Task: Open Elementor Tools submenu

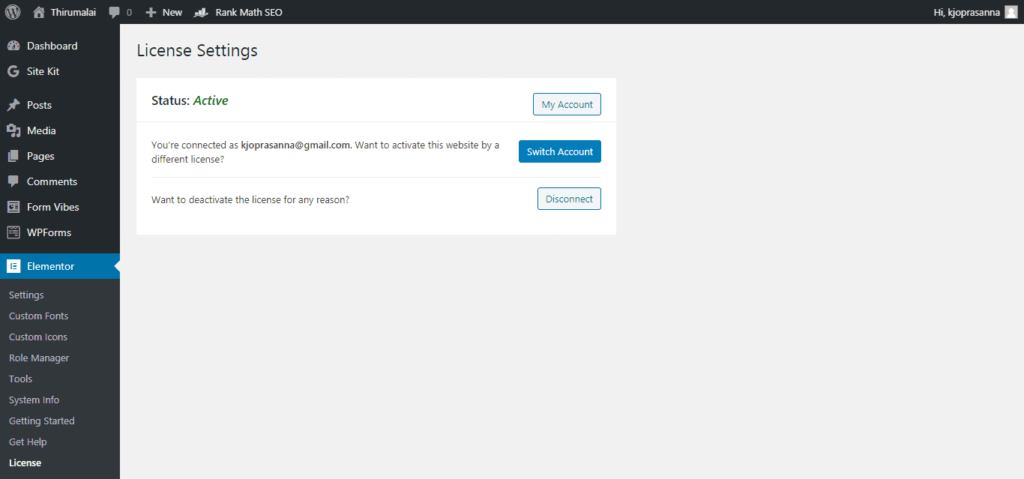Action: tap(20, 378)
